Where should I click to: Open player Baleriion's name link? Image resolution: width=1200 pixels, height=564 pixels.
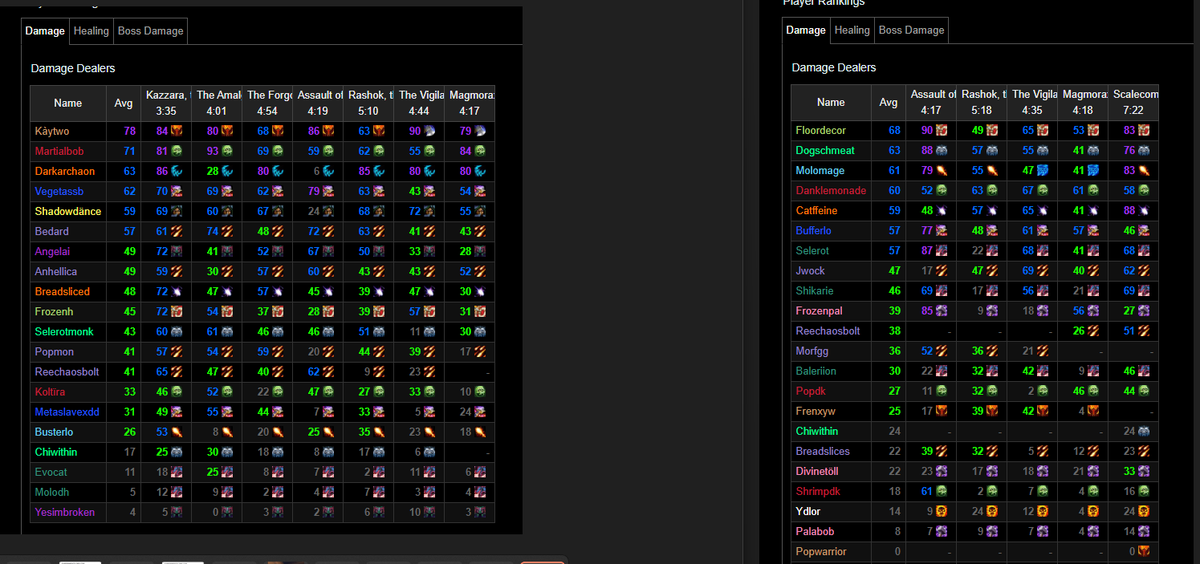coord(816,371)
